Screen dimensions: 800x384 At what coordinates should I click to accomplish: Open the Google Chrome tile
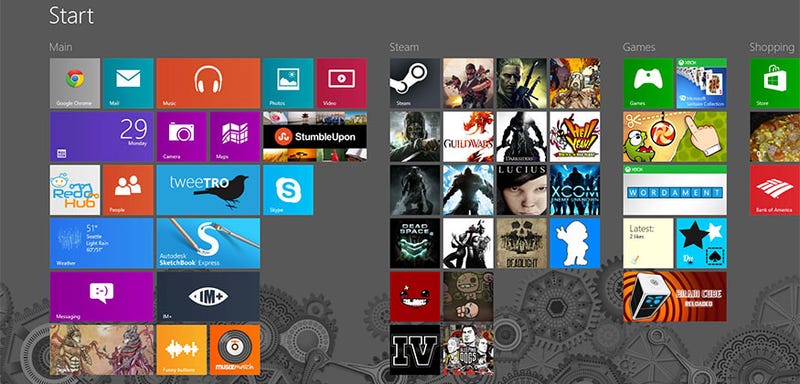click(75, 83)
